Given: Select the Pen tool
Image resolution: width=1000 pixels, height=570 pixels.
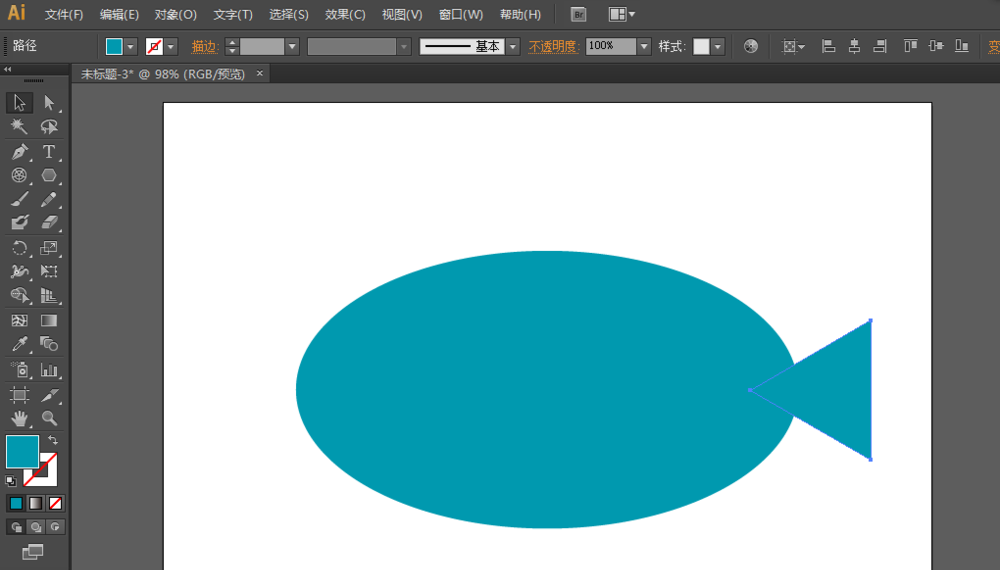Looking at the screenshot, I should (19, 152).
